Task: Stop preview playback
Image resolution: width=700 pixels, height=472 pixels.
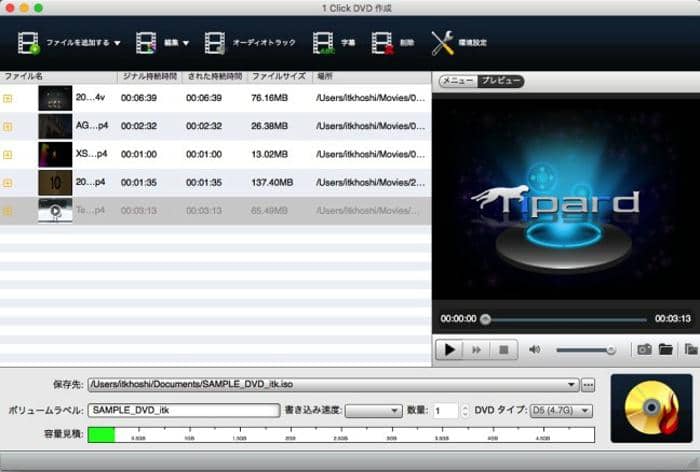Action: [x=504, y=350]
